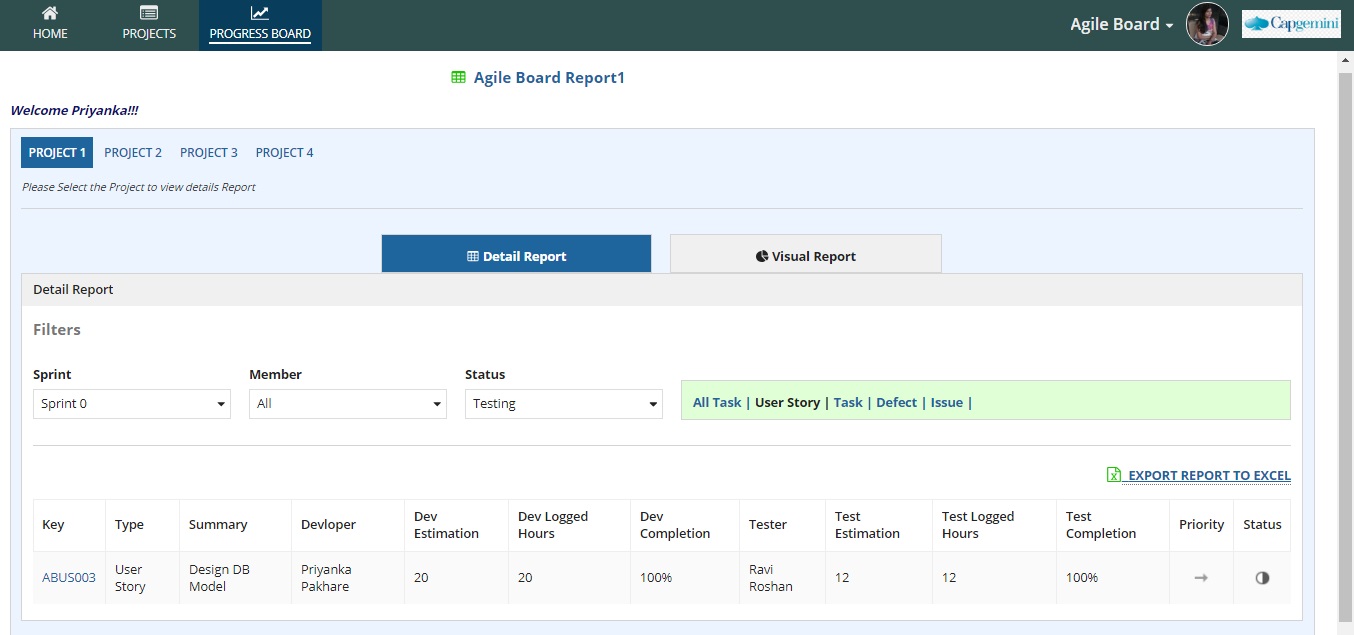The height and width of the screenshot is (635, 1354).
Task: Filter by Defect using its link
Action: (896, 402)
